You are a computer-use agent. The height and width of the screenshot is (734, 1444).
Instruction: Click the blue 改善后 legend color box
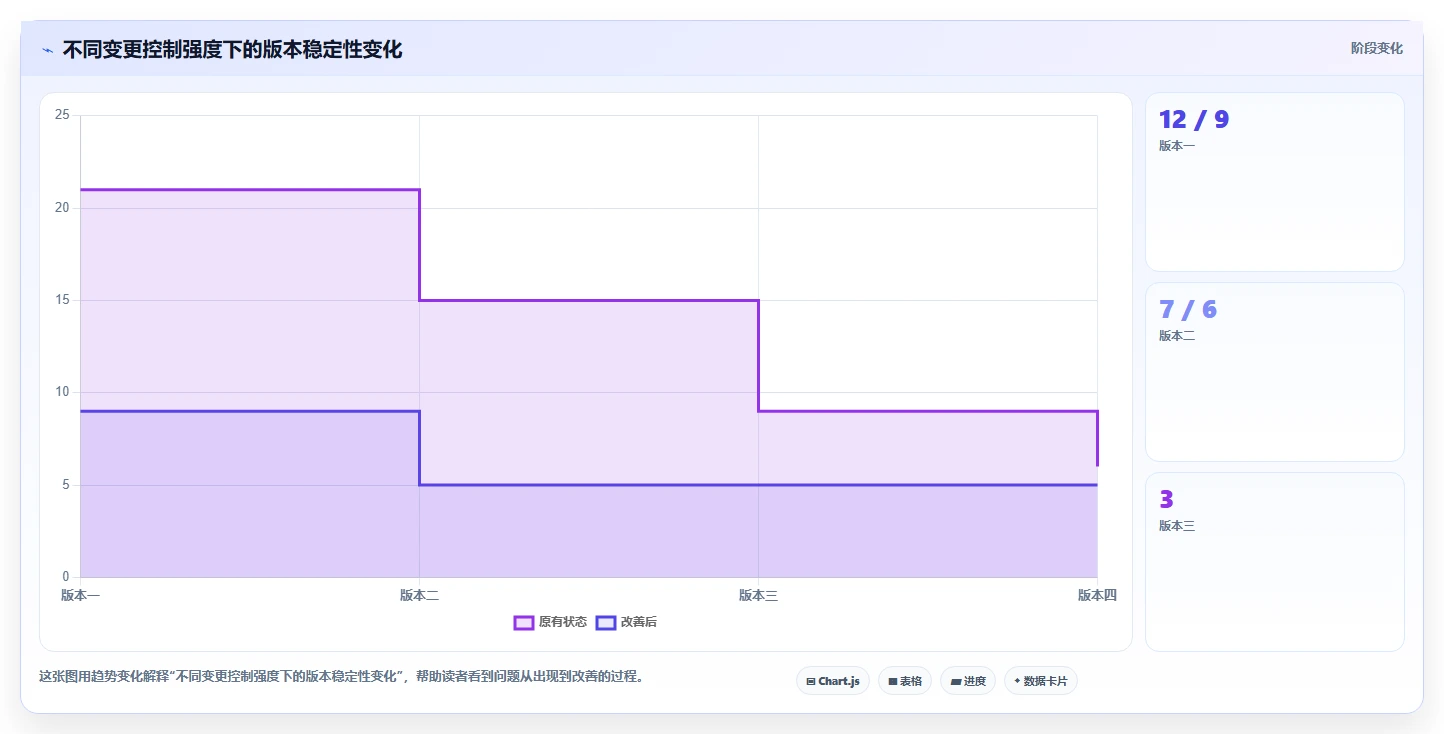click(x=606, y=622)
